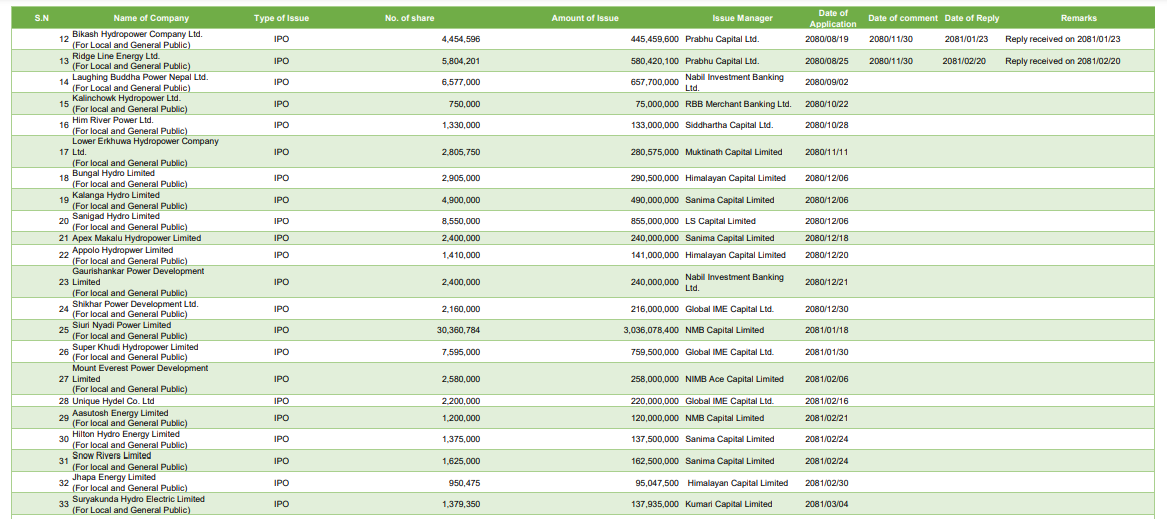The height and width of the screenshot is (519, 1167).
Task: Click share count 30,360,784
Action: tap(458, 331)
